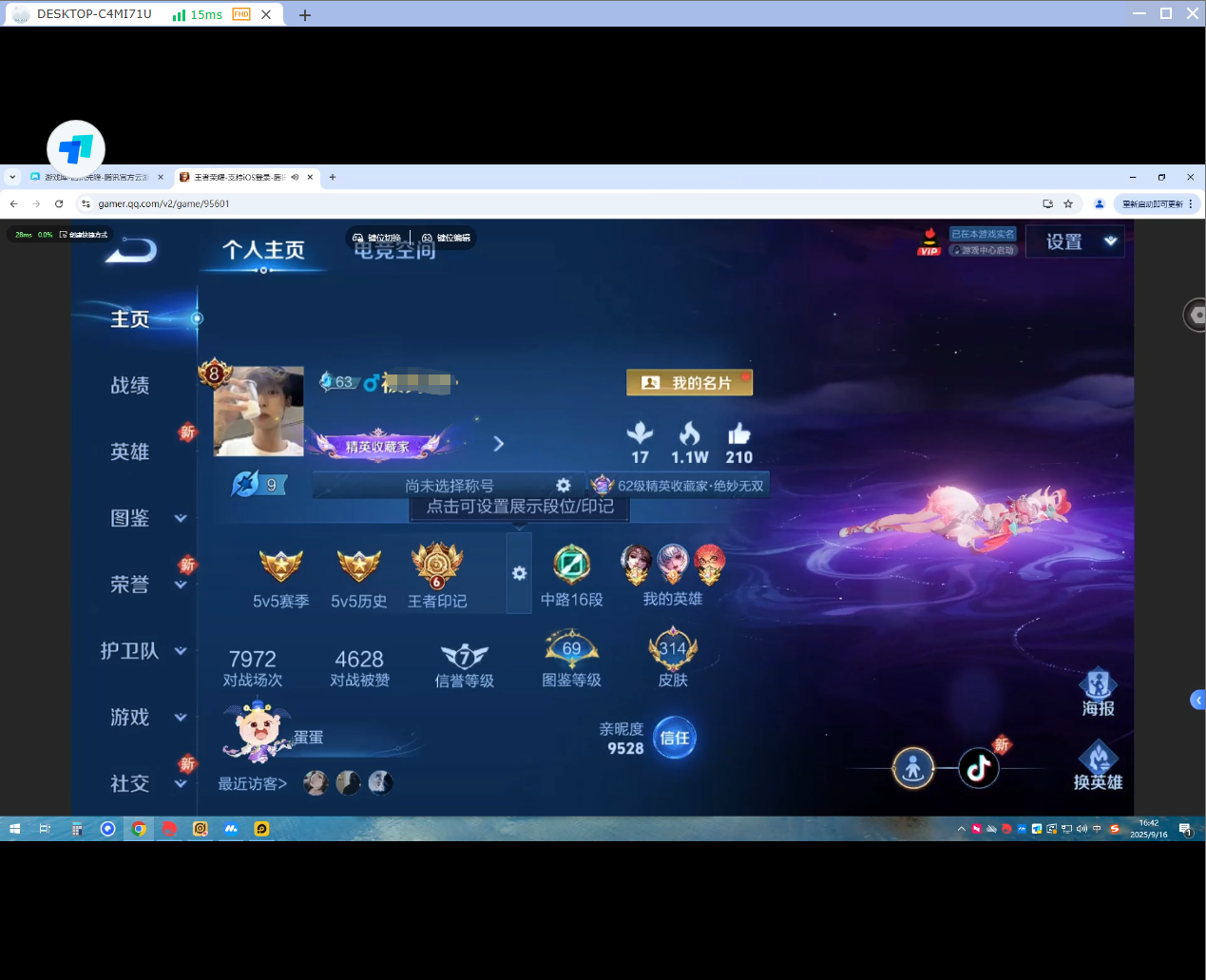Open 我的英雄 hero portraits
This screenshot has width=1206, height=980.
673,565
